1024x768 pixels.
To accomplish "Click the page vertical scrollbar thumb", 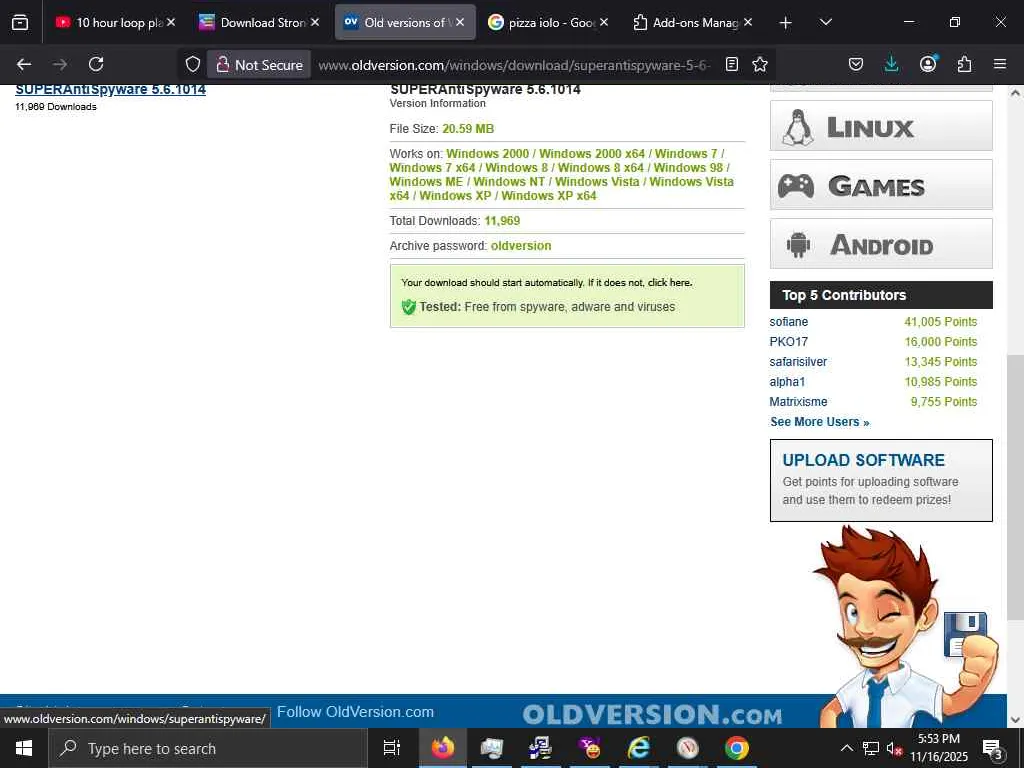I will point(1015,487).
